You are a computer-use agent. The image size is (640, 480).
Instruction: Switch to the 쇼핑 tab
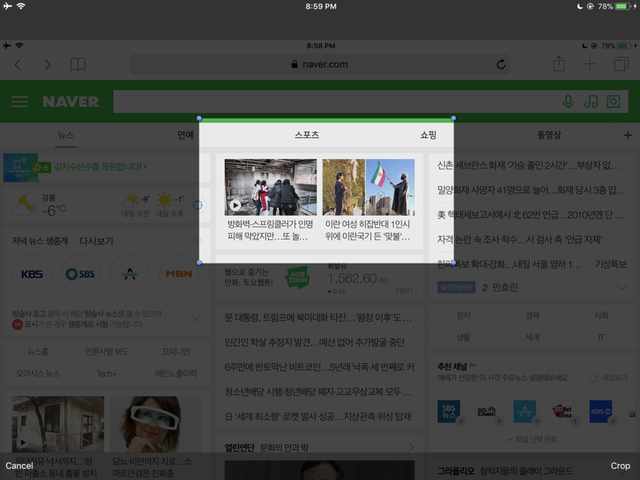pyautogui.click(x=429, y=135)
